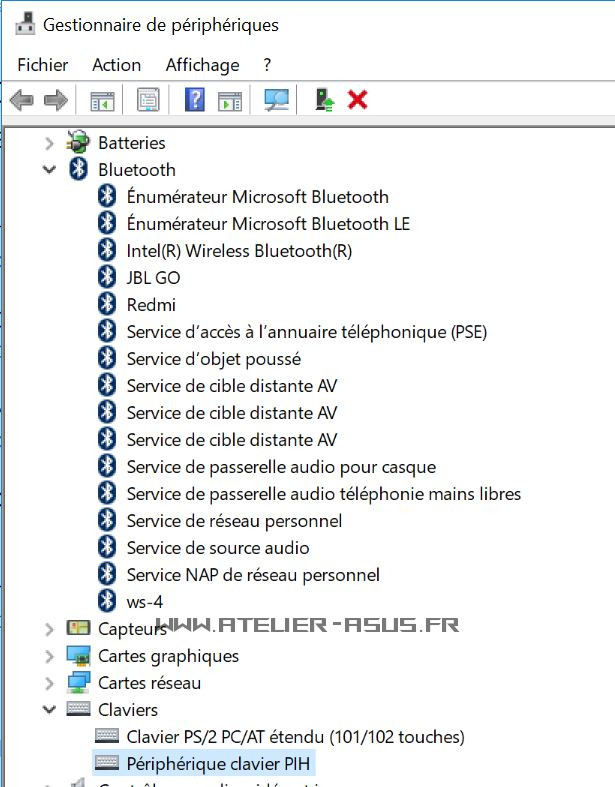Click the Back arrow toolbar icon

21,100
